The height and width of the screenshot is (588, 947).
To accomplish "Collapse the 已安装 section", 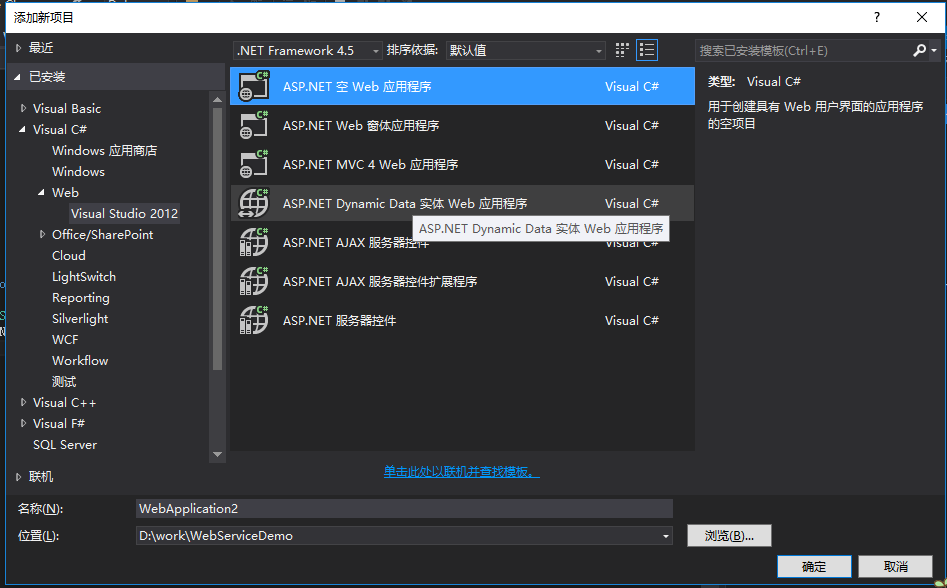I will pos(17,77).
